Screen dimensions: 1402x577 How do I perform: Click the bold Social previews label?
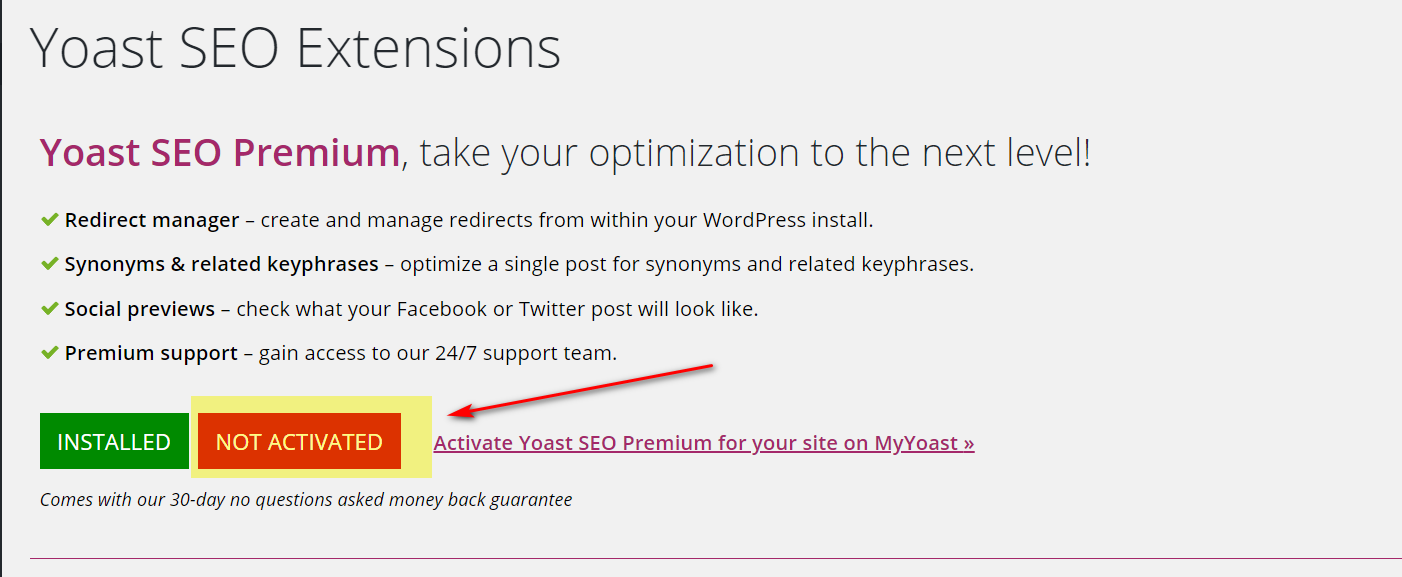click(x=140, y=309)
